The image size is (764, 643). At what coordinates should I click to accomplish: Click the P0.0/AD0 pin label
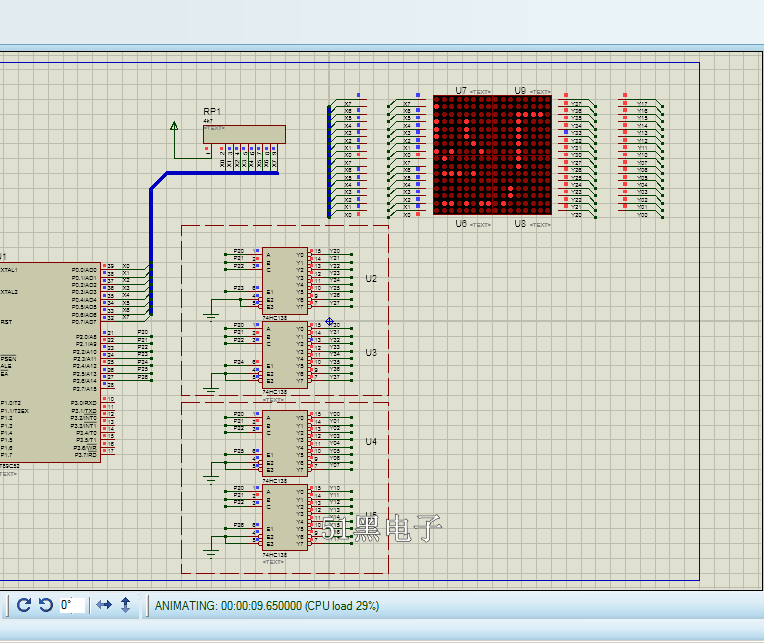pos(84,270)
